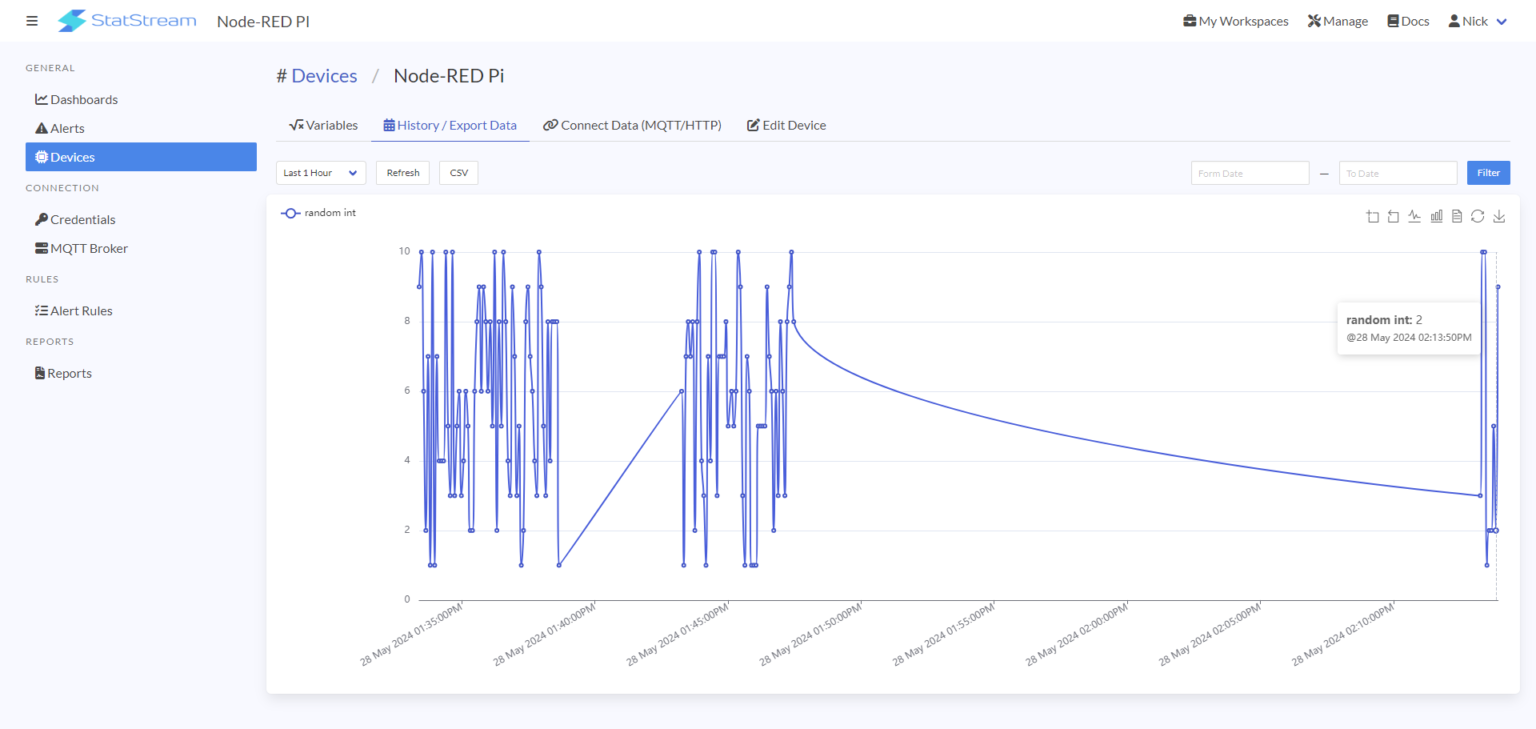Save chart as image icon

pyautogui.click(x=1499, y=216)
